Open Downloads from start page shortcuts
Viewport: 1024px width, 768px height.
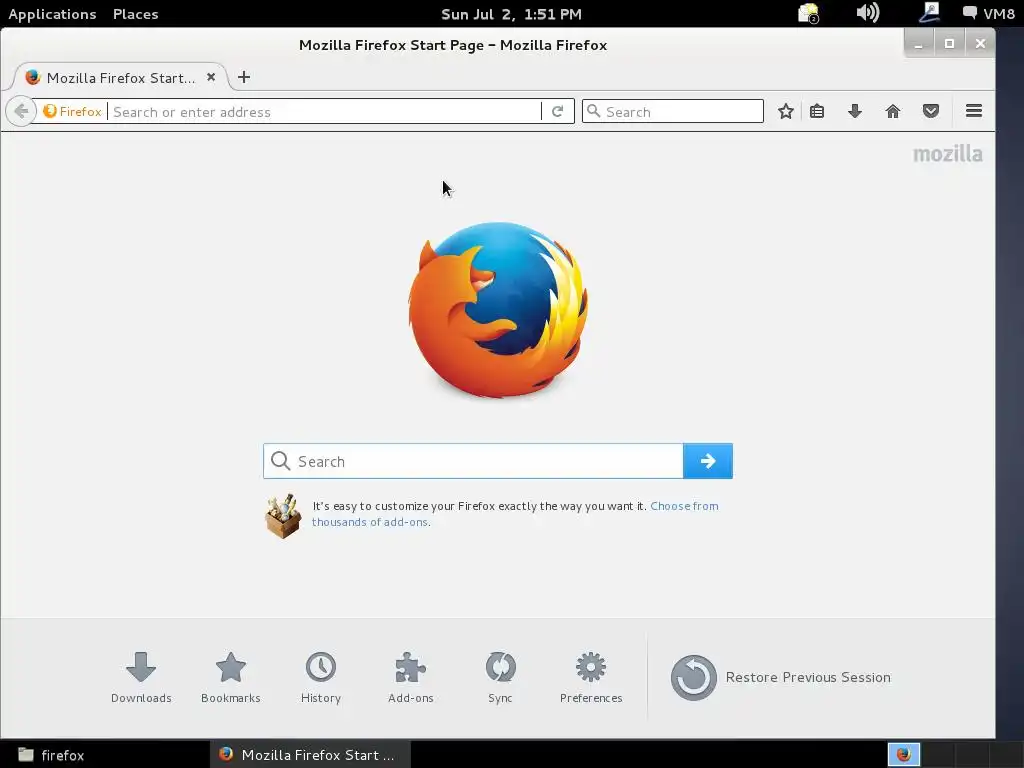coord(141,678)
